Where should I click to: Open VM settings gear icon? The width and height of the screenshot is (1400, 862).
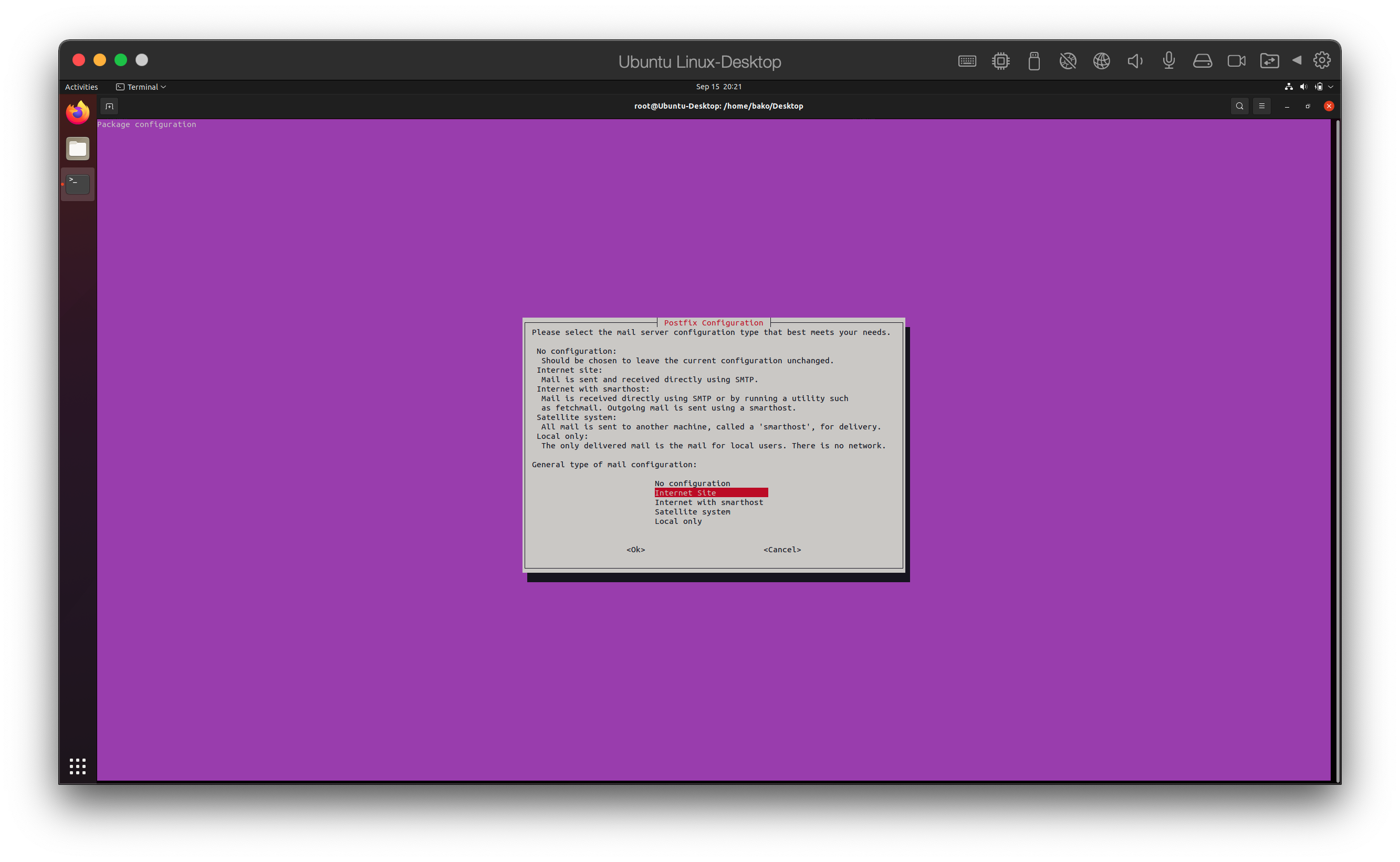pos(1322,60)
